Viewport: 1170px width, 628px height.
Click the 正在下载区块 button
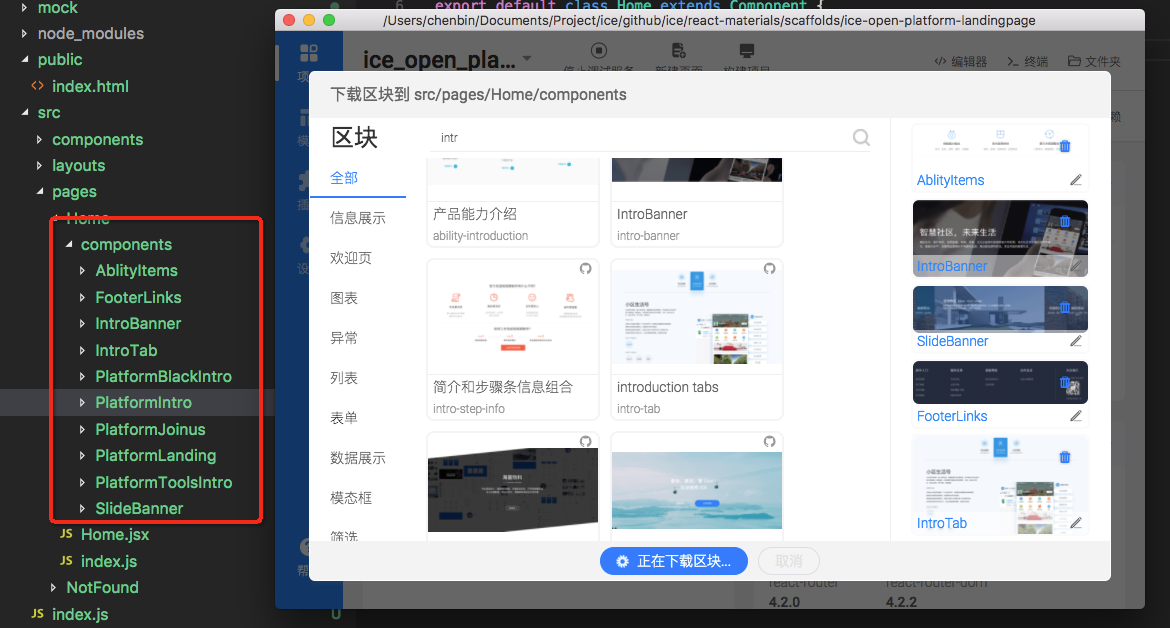pos(673,561)
